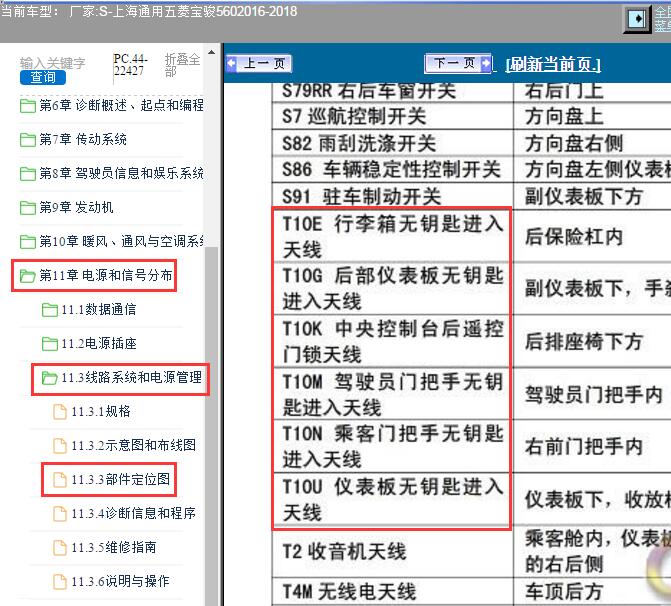Click document icon of 11.3.5维修指南
This screenshot has height=606, width=671.
(60, 548)
